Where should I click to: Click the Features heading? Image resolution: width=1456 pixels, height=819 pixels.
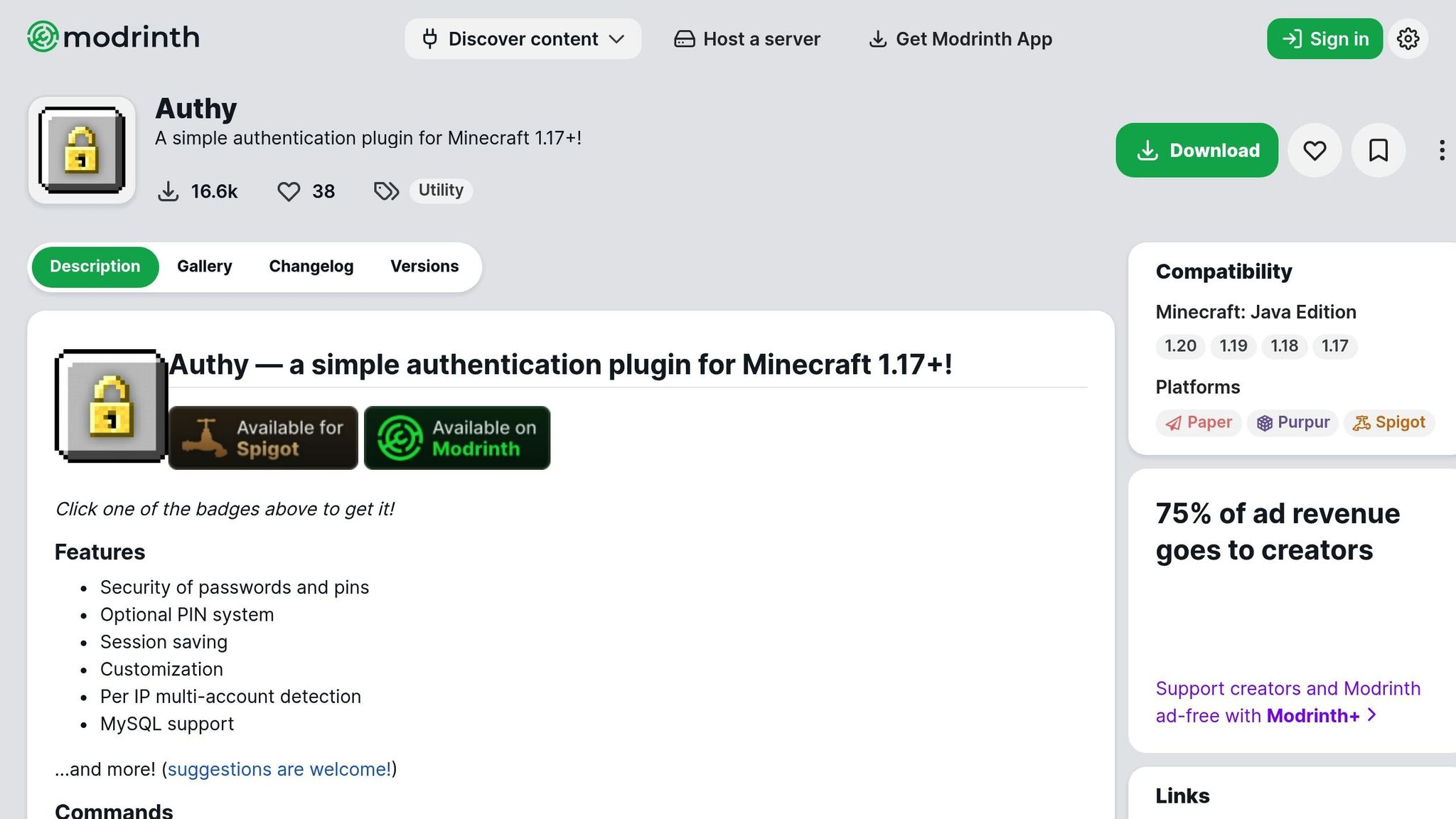(x=100, y=552)
